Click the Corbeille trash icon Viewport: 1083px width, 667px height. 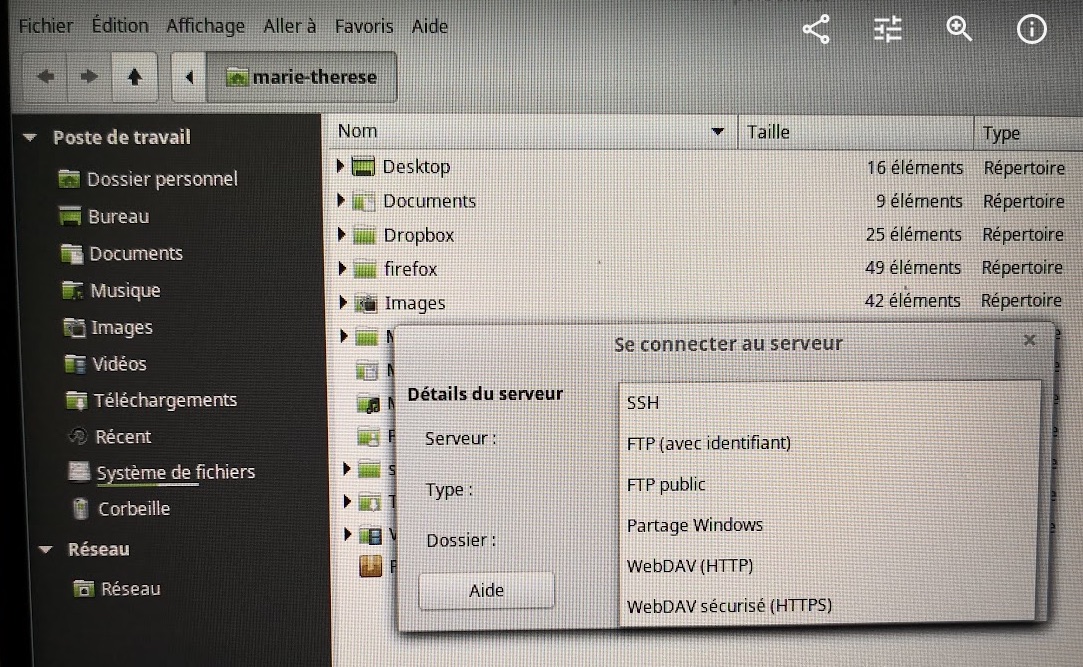(x=81, y=509)
